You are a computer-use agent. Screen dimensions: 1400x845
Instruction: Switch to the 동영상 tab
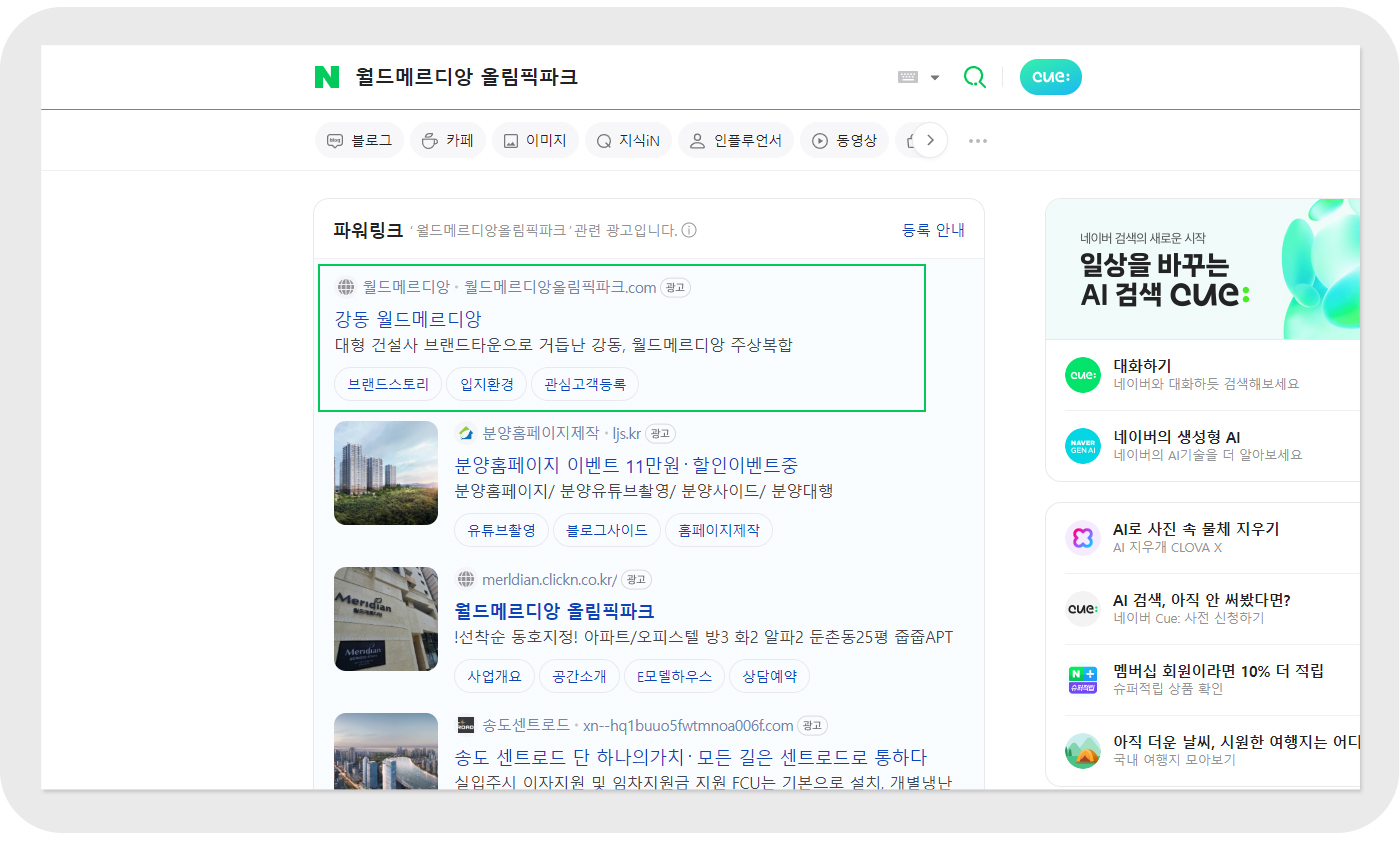(844, 141)
